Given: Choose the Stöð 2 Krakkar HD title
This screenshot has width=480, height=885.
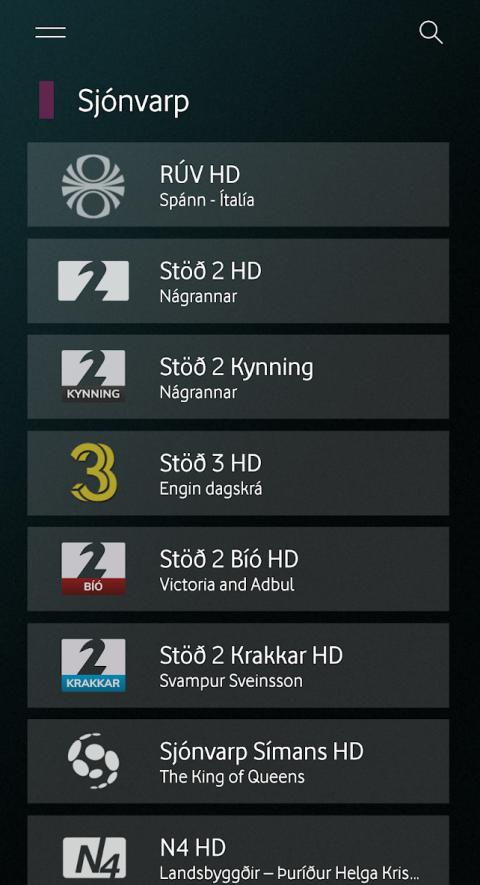Looking at the screenshot, I should click(x=251, y=655).
